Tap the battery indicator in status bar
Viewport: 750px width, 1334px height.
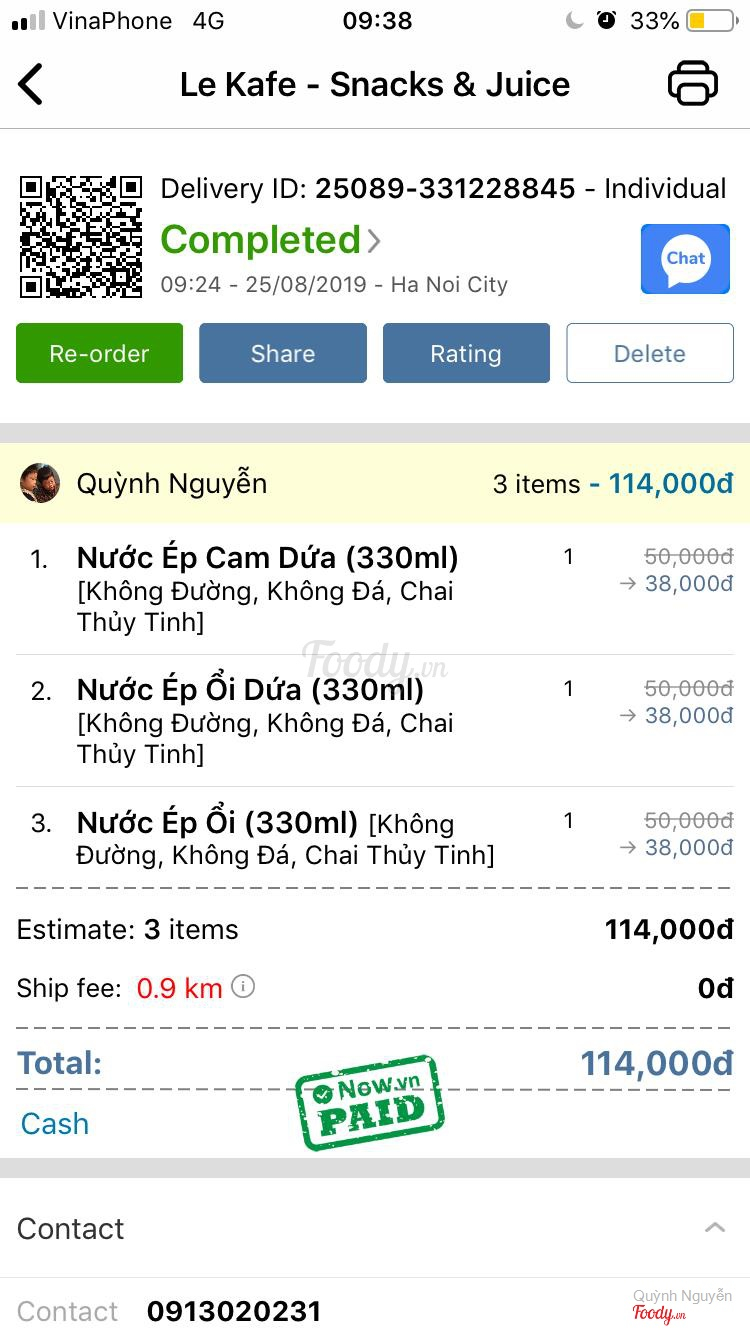coord(710,21)
